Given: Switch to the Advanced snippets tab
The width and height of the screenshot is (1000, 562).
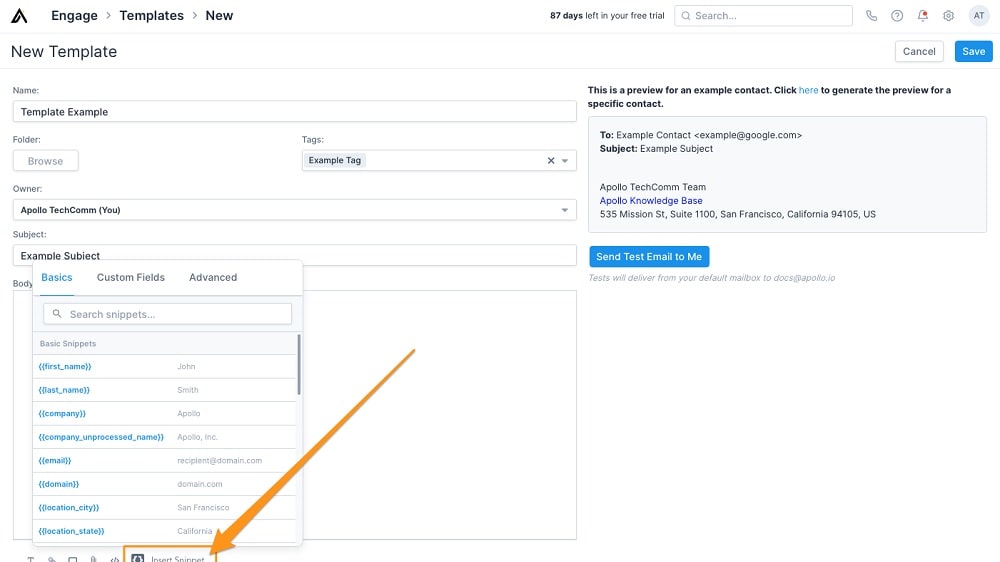Looking at the screenshot, I should (x=213, y=277).
